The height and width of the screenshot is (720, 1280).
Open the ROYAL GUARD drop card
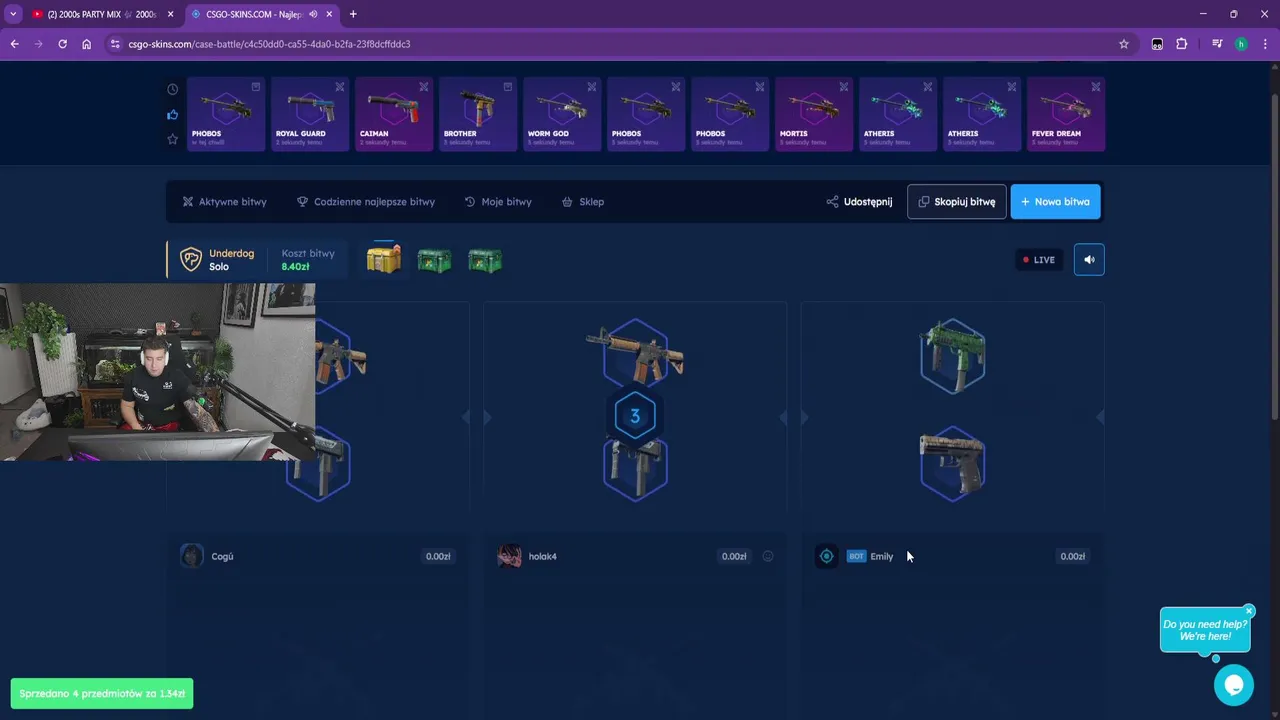click(x=309, y=114)
